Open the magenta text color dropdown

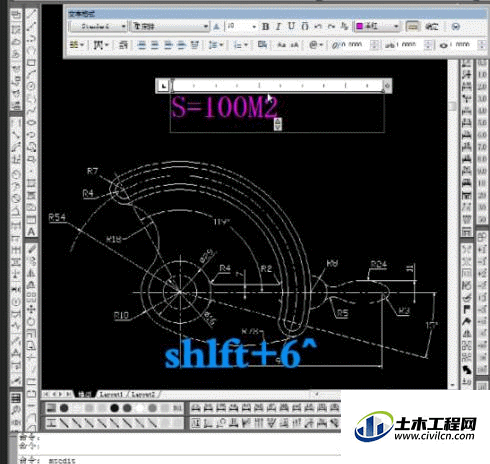coord(377,26)
